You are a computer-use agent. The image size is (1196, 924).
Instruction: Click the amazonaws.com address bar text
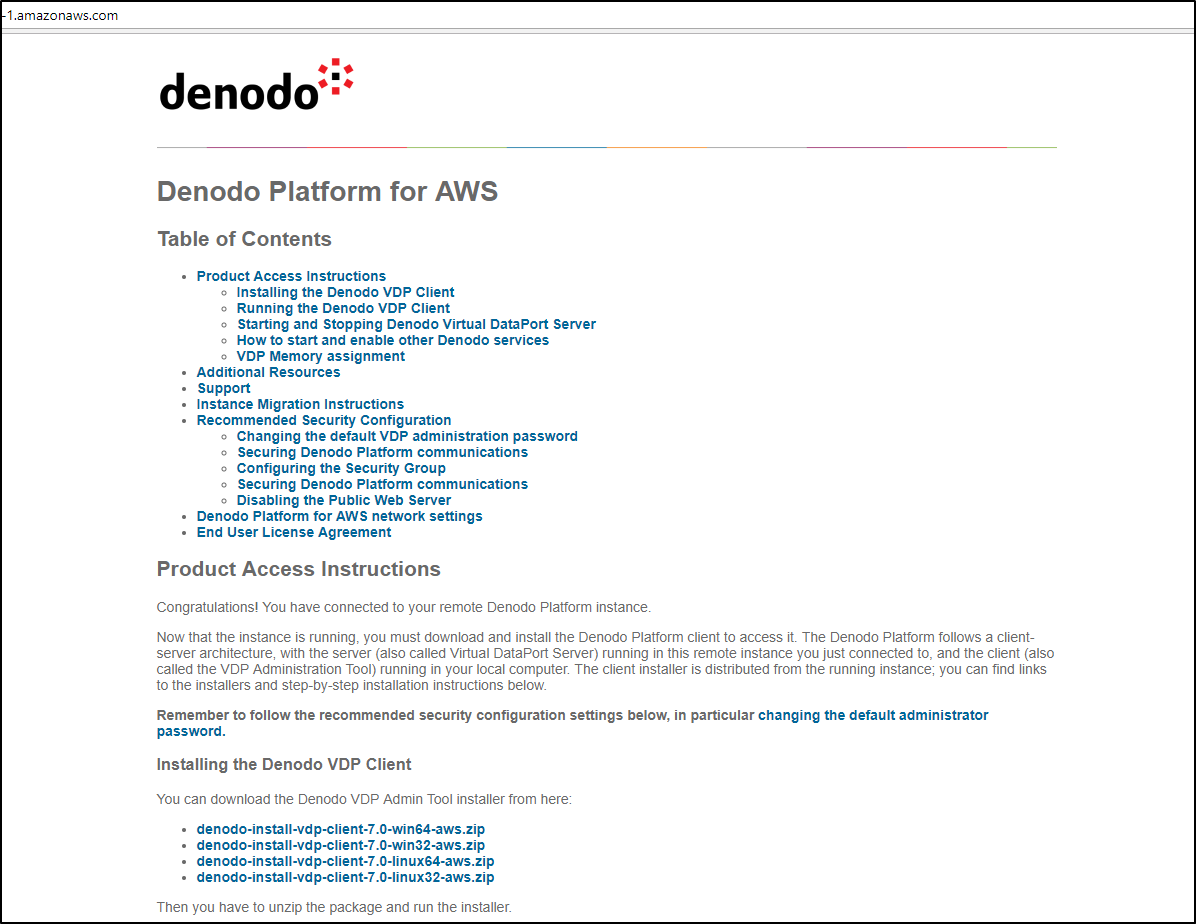61,15
